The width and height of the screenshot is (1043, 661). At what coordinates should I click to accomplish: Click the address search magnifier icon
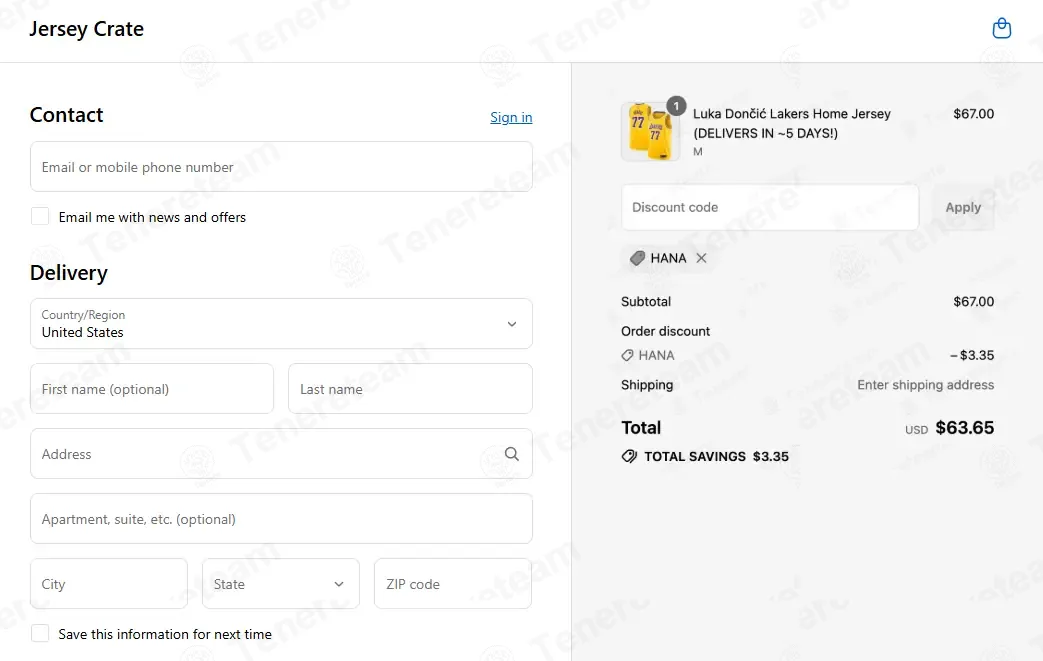point(512,454)
